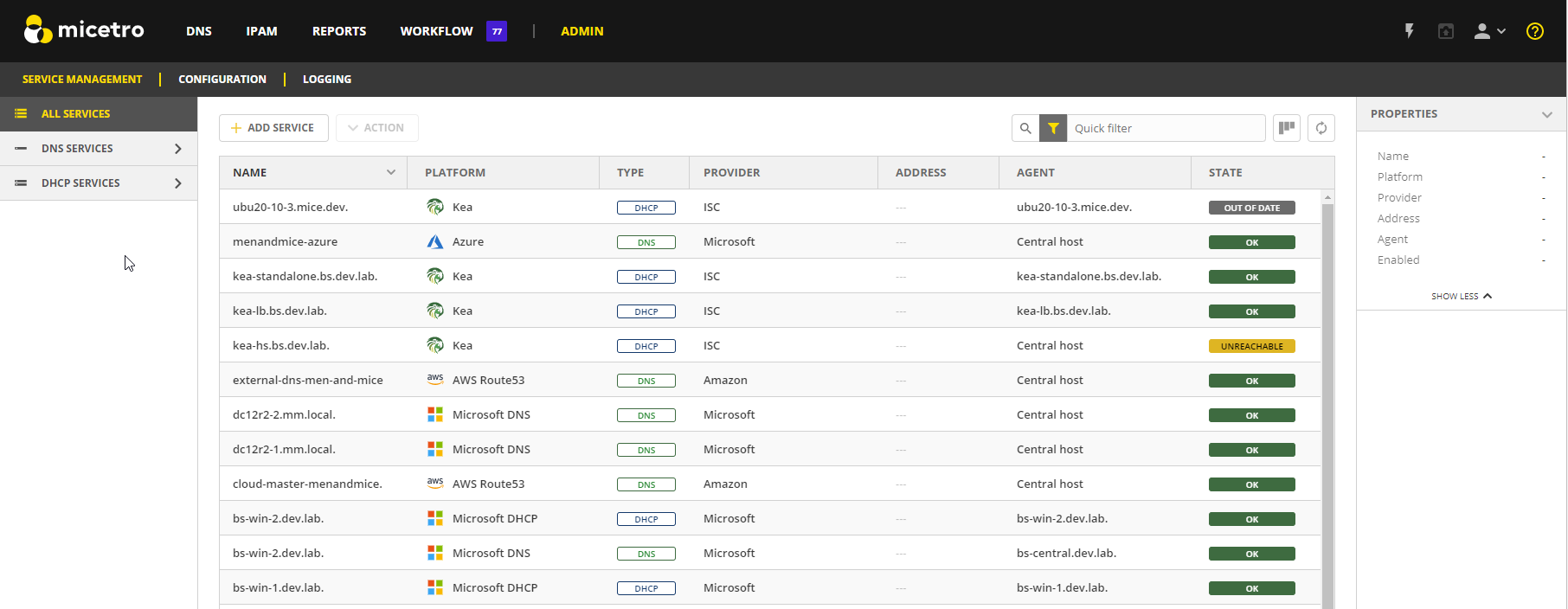Click Kea icon in kea-standalone.bs.dev.lab. row
This screenshot has width=1568, height=609.
point(435,276)
